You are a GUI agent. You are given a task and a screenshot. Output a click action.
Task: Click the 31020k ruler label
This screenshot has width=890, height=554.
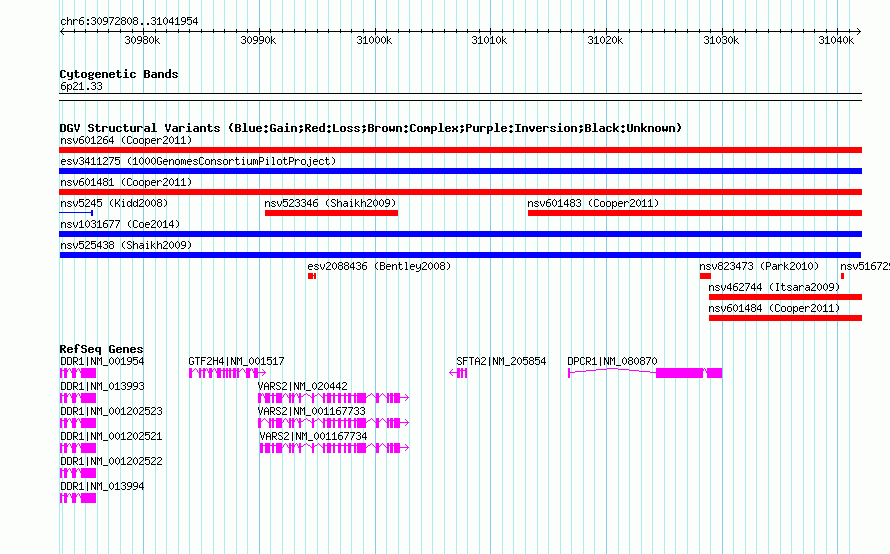(x=605, y=40)
